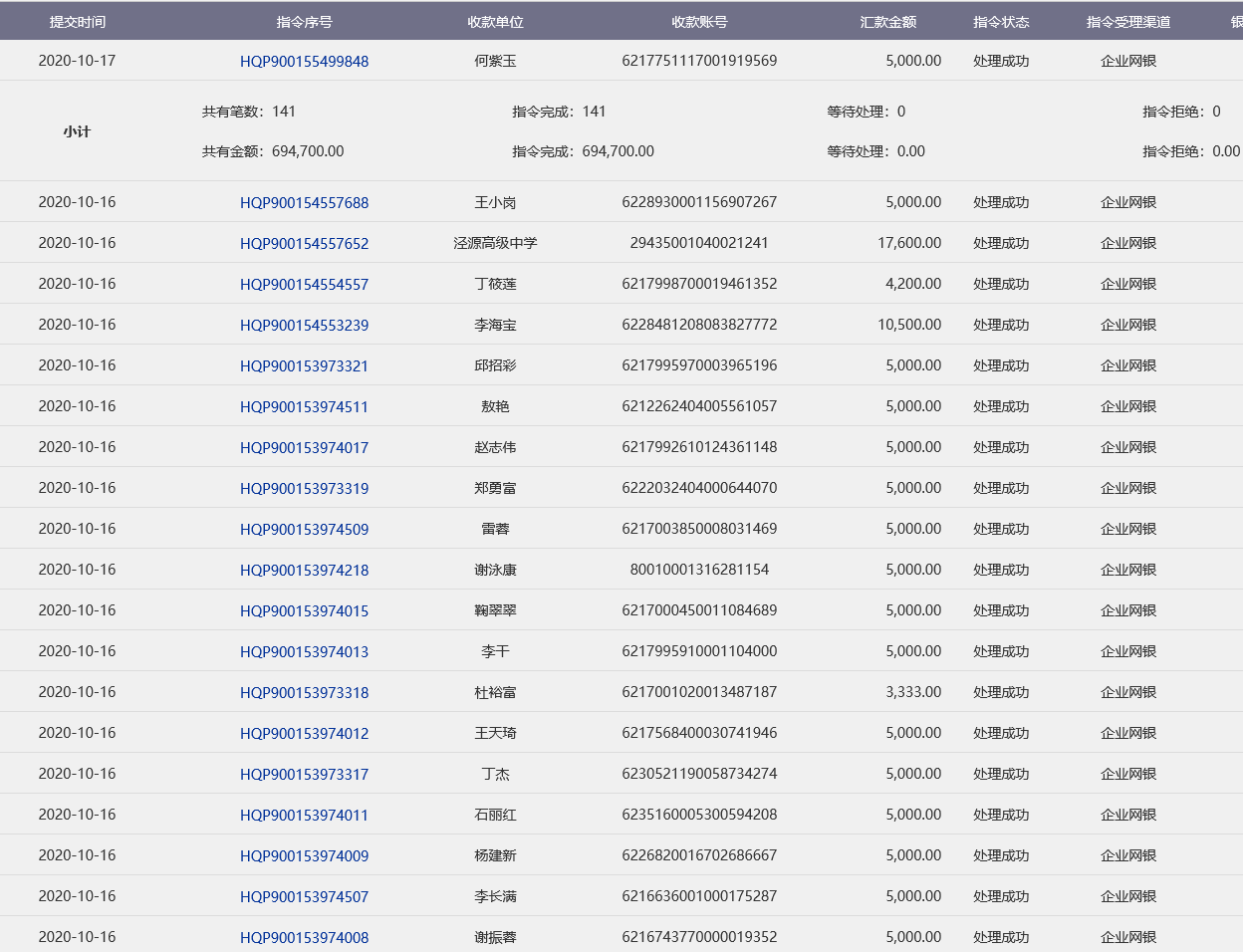The width and height of the screenshot is (1243, 952).
Task: Open the HQP900154554557 instruction details
Action: click(x=304, y=285)
